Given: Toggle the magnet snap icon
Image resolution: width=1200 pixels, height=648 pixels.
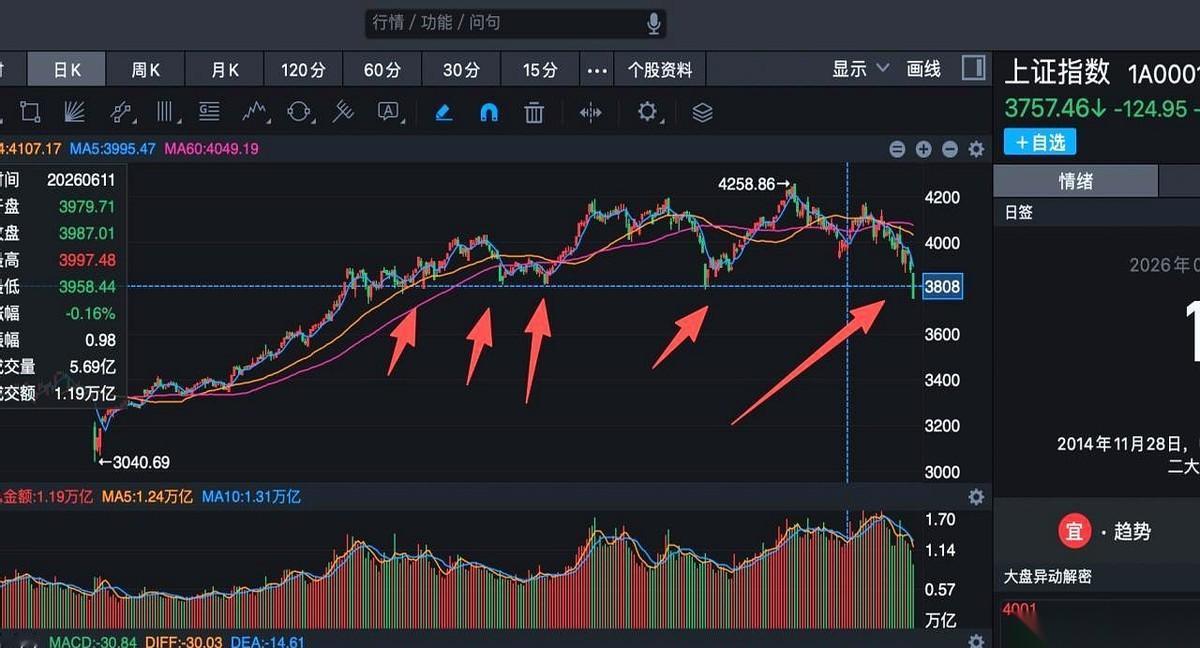Looking at the screenshot, I should [x=489, y=112].
